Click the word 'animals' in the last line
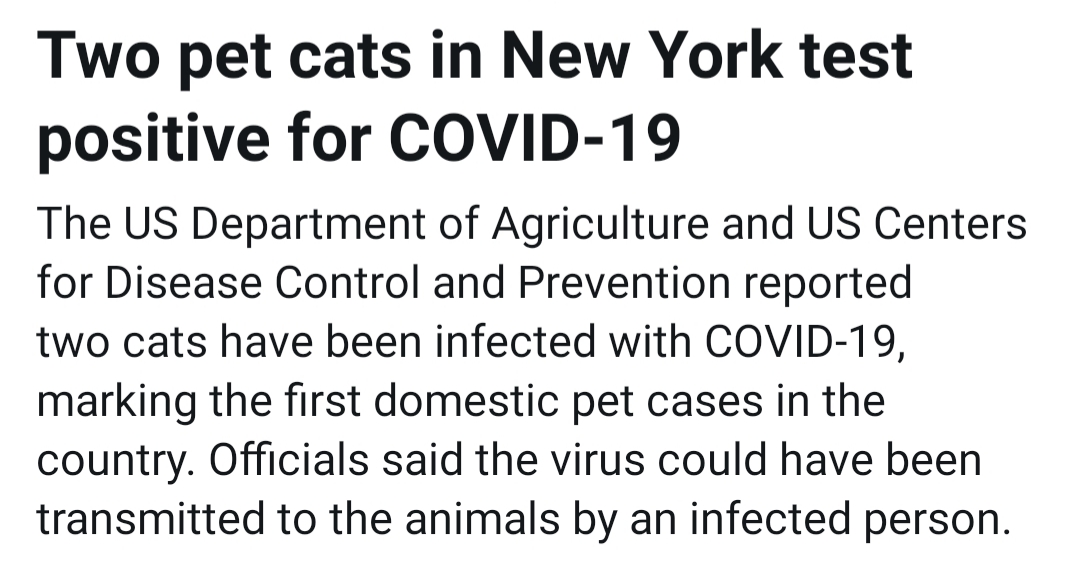The image size is (1080, 571). (x=482, y=520)
